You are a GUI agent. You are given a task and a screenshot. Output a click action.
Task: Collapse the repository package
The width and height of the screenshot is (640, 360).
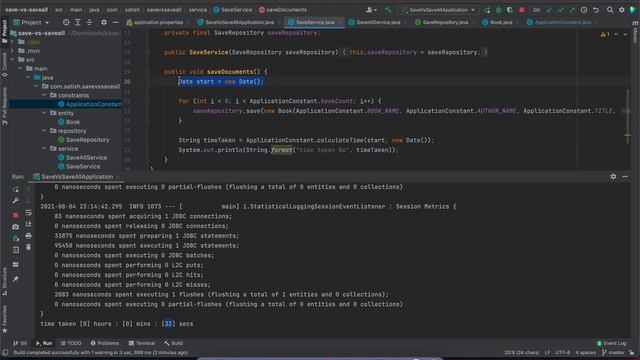pyautogui.click(x=44, y=131)
